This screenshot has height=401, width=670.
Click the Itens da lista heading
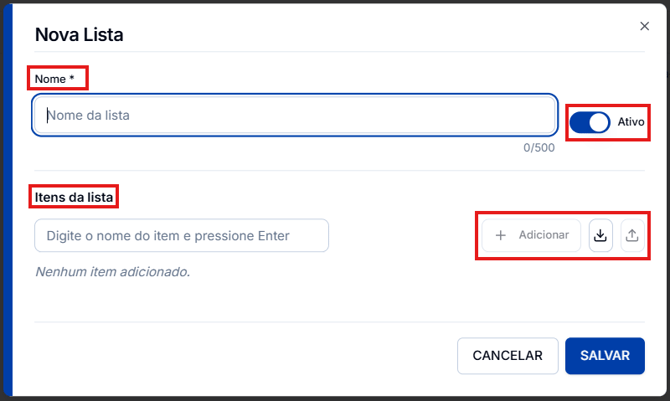(74, 197)
